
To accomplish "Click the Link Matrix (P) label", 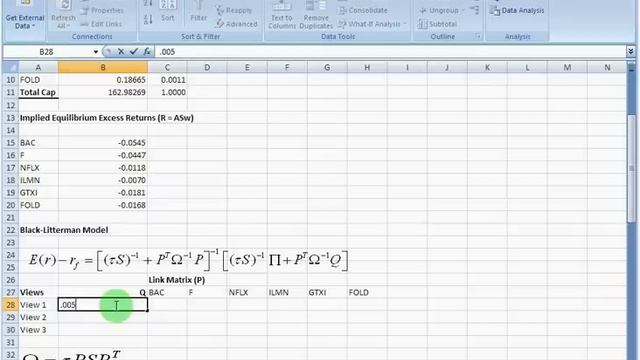I will tap(177, 280).
